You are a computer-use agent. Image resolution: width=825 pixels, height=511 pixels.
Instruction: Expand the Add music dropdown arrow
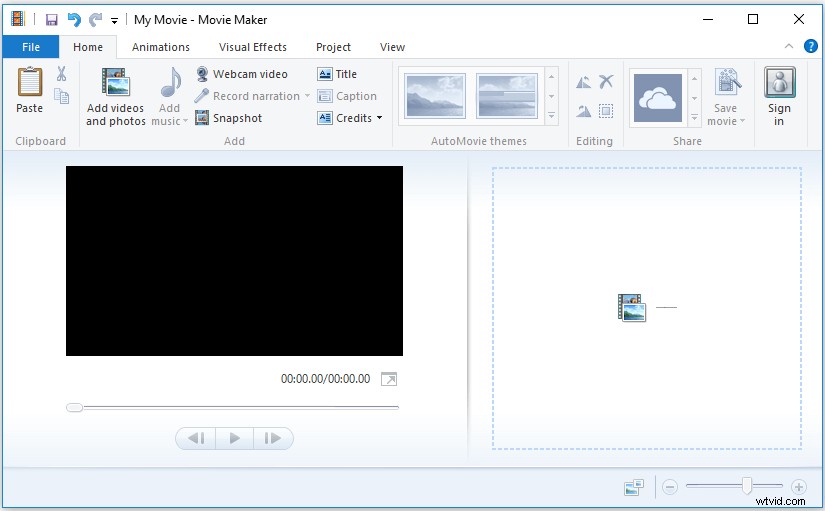click(185, 122)
